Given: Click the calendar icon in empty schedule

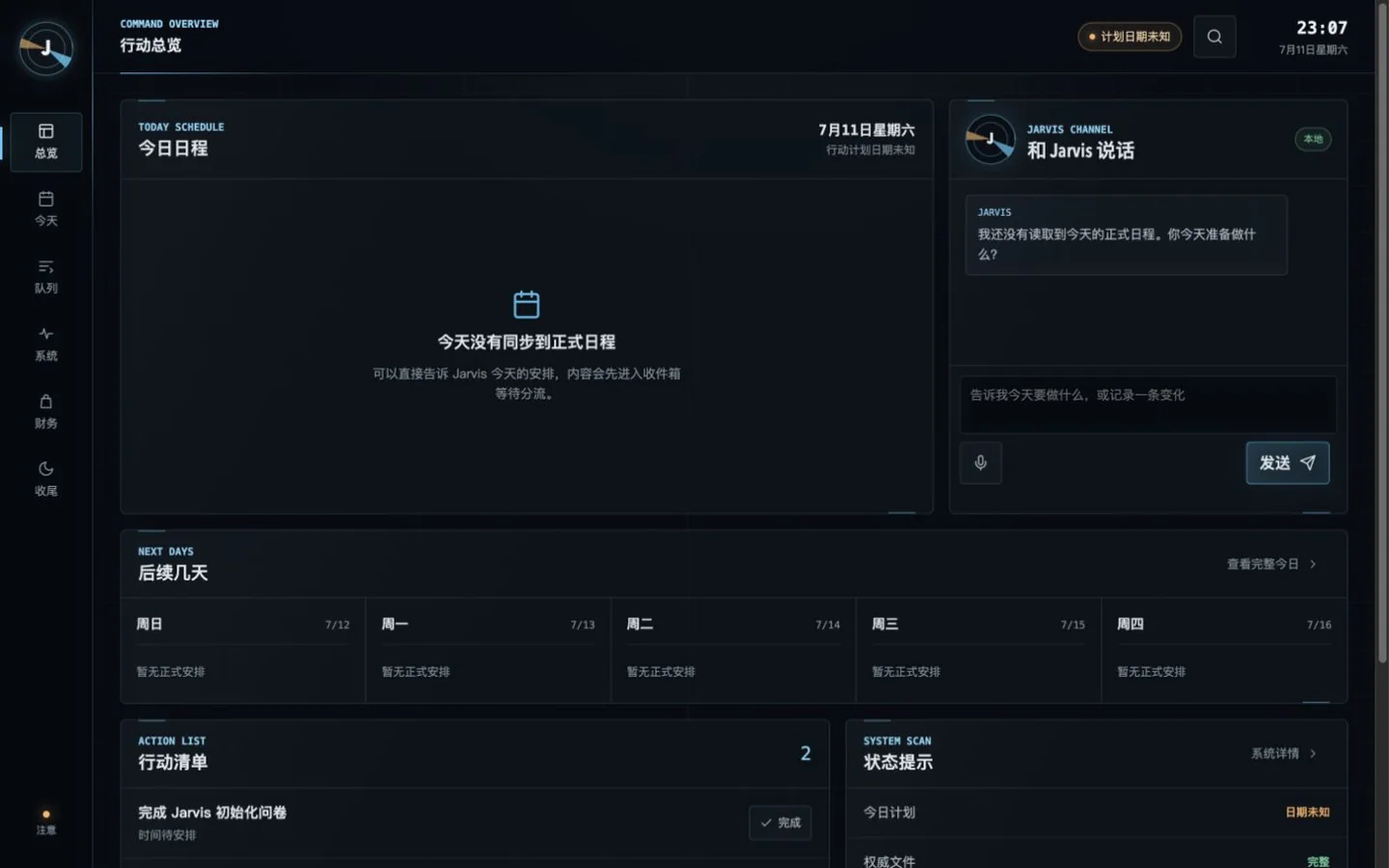Looking at the screenshot, I should click(x=527, y=305).
